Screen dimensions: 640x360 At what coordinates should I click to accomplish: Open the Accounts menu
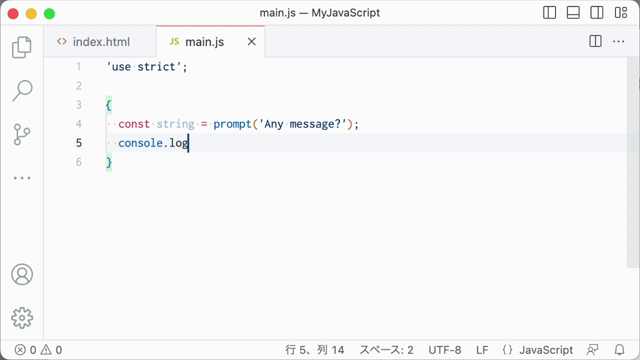point(22,274)
